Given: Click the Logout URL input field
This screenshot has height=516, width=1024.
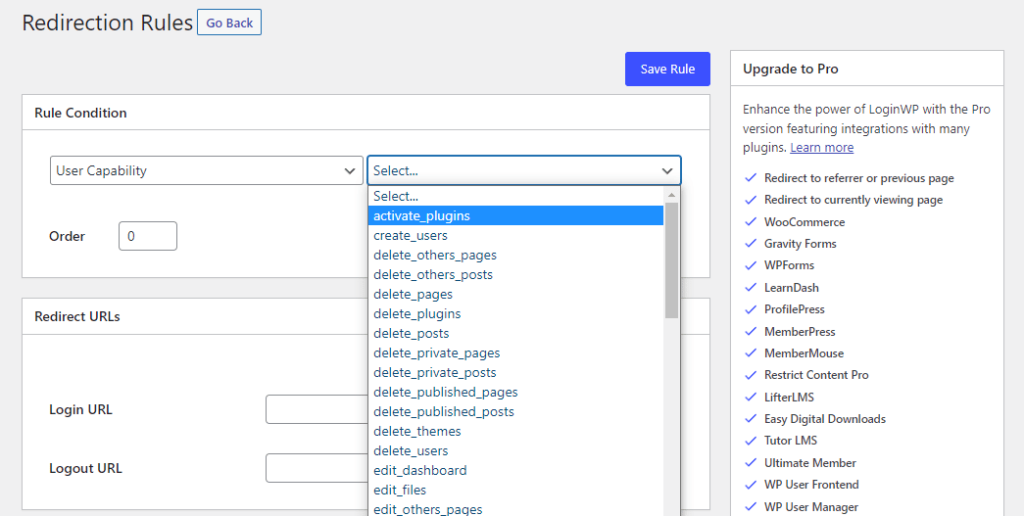Looking at the screenshot, I should tap(316, 468).
